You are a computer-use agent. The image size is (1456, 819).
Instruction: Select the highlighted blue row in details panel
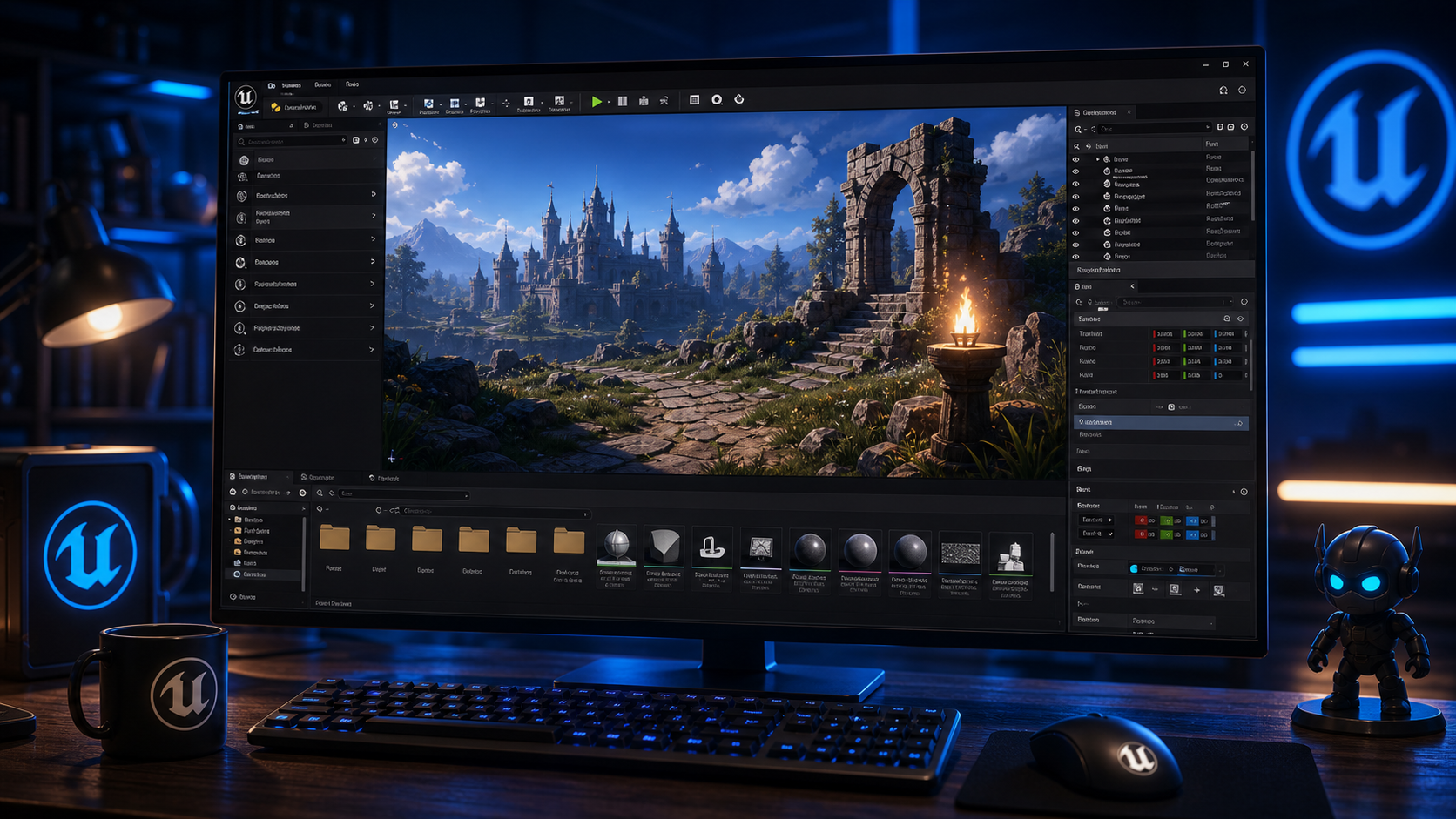pos(1161,423)
